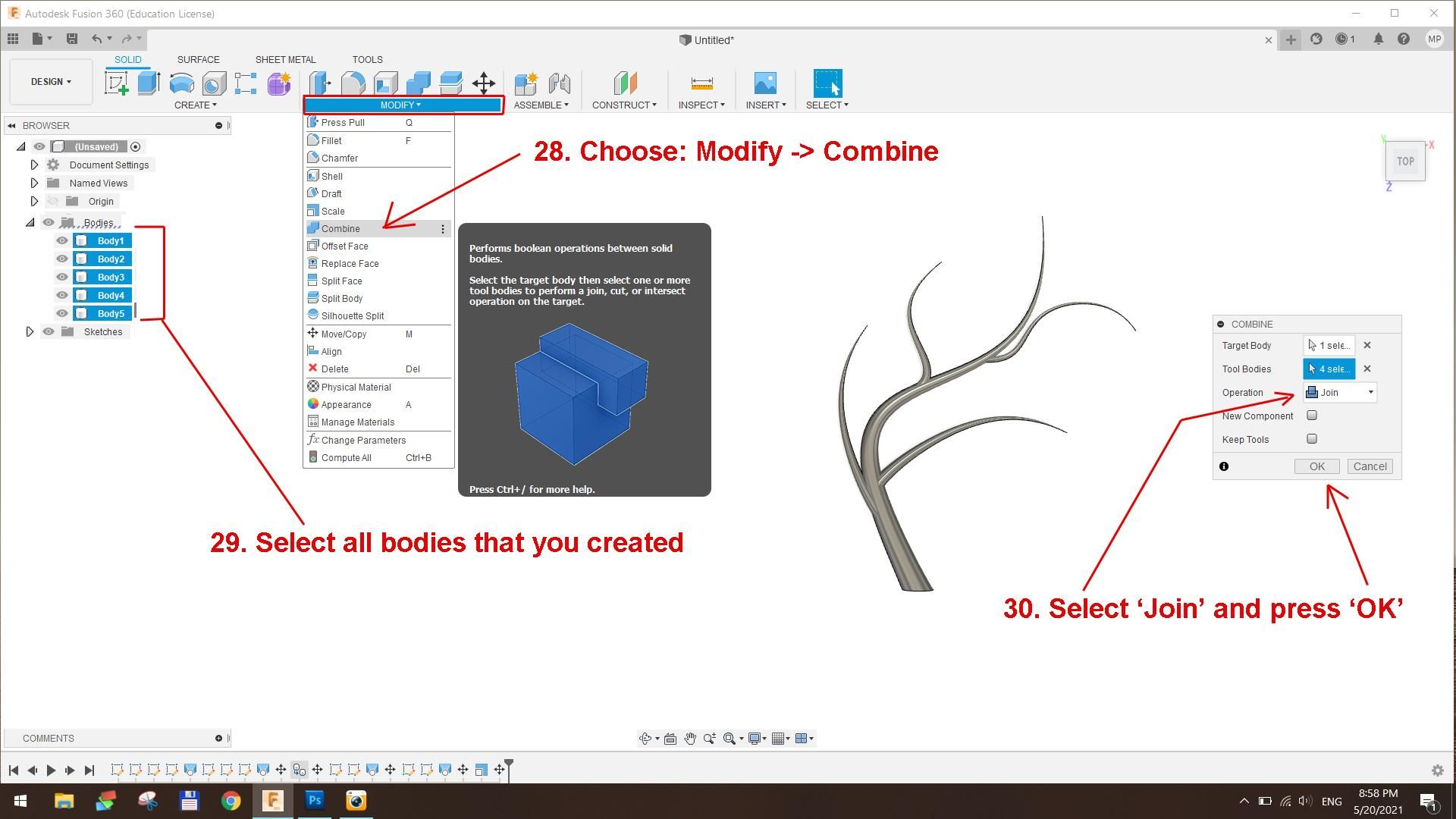Expand the Sketches folder in browser
The height and width of the screenshot is (819, 1456).
click(x=30, y=331)
